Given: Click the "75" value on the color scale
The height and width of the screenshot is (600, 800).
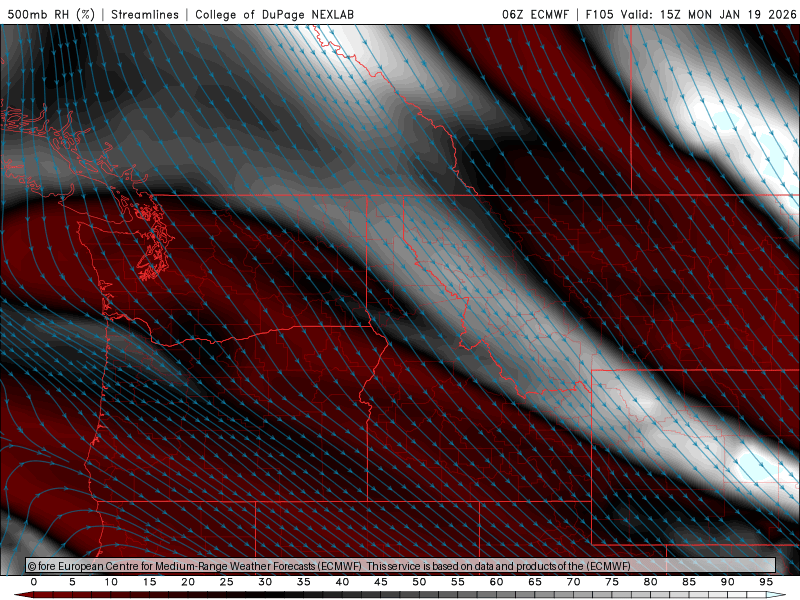Looking at the screenshot, I should [612, 582].
